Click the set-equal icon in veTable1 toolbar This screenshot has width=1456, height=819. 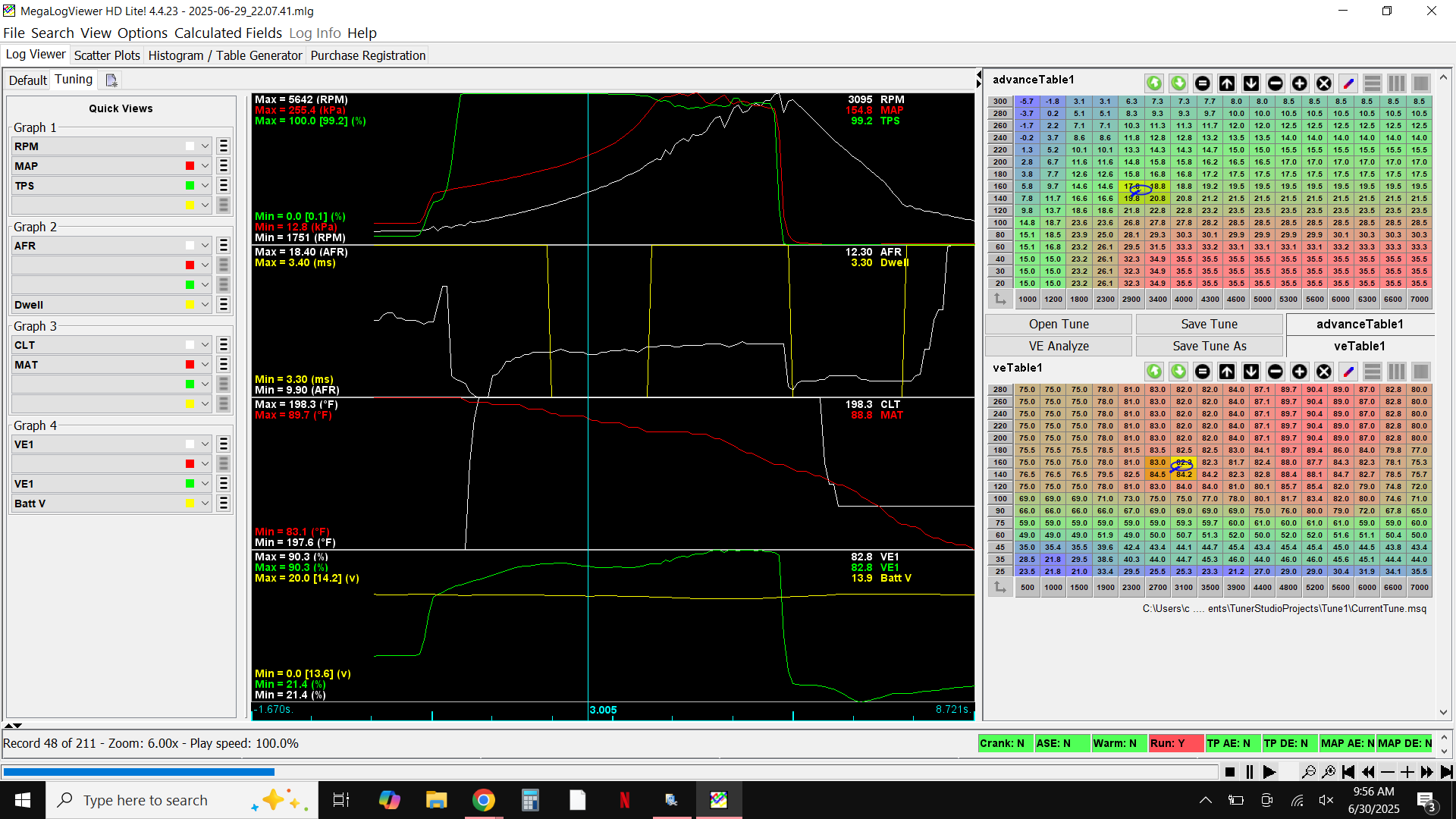point(1202,372)
